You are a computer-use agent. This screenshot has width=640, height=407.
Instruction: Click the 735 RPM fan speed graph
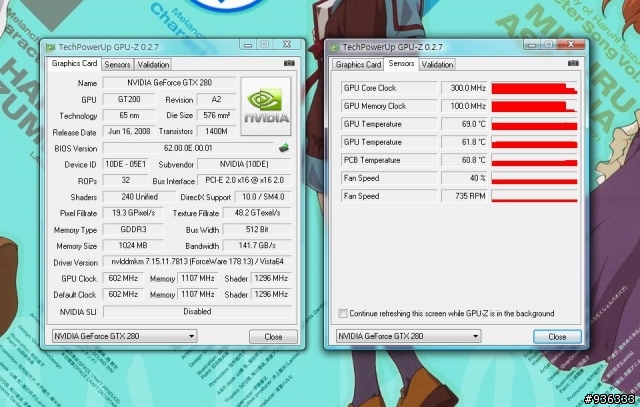coord(534,196)
